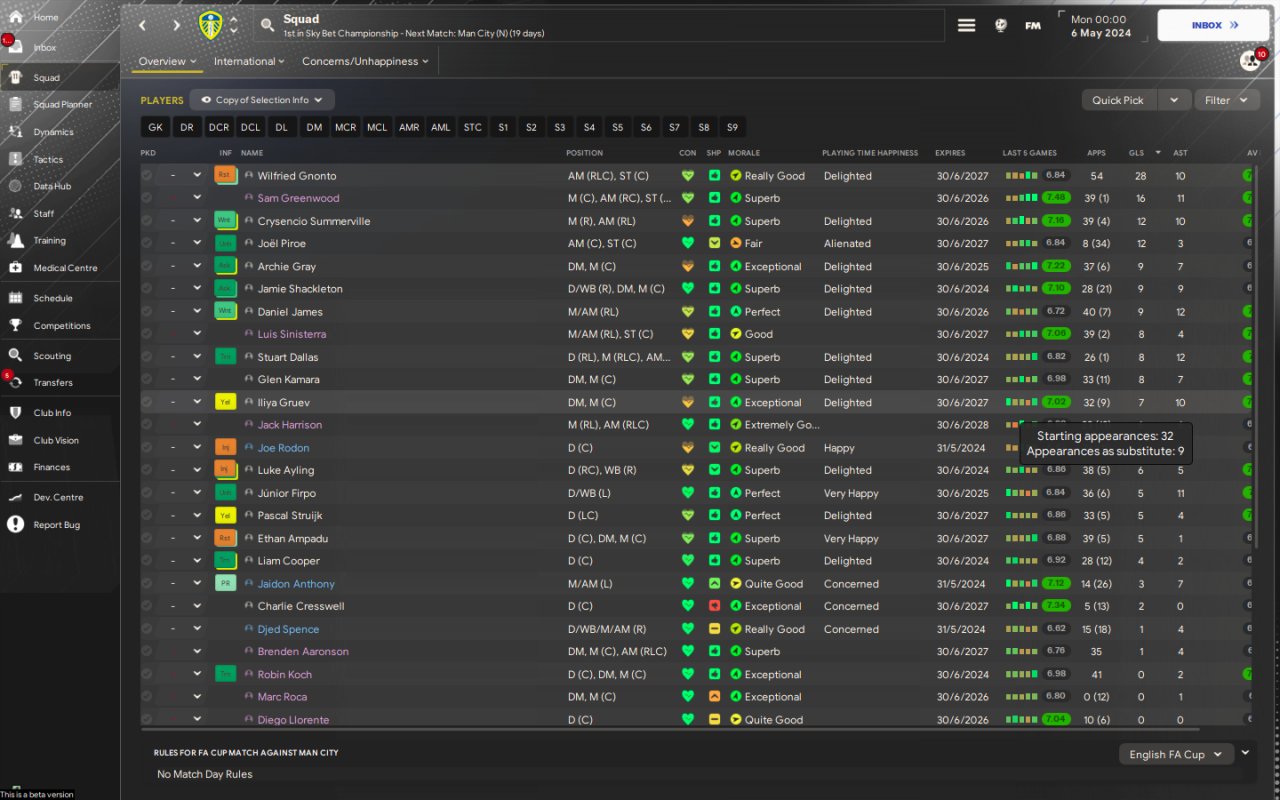Tick the selection circle for Joël Piroe
Image resolution: width=1280 pixels, height=800 pixels.
point(147,243)
